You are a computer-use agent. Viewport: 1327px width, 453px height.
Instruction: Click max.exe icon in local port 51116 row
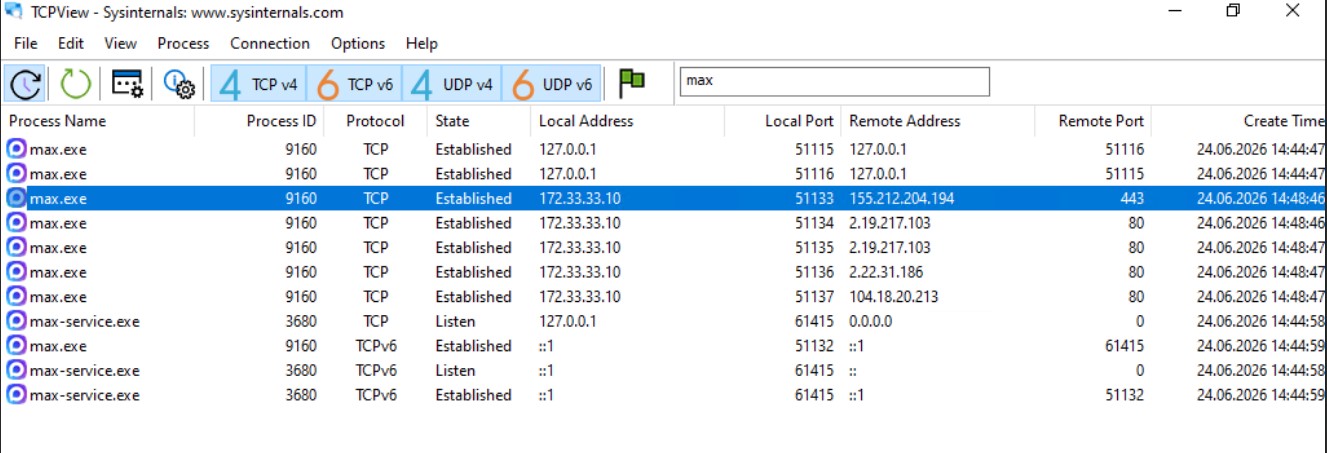17,174
